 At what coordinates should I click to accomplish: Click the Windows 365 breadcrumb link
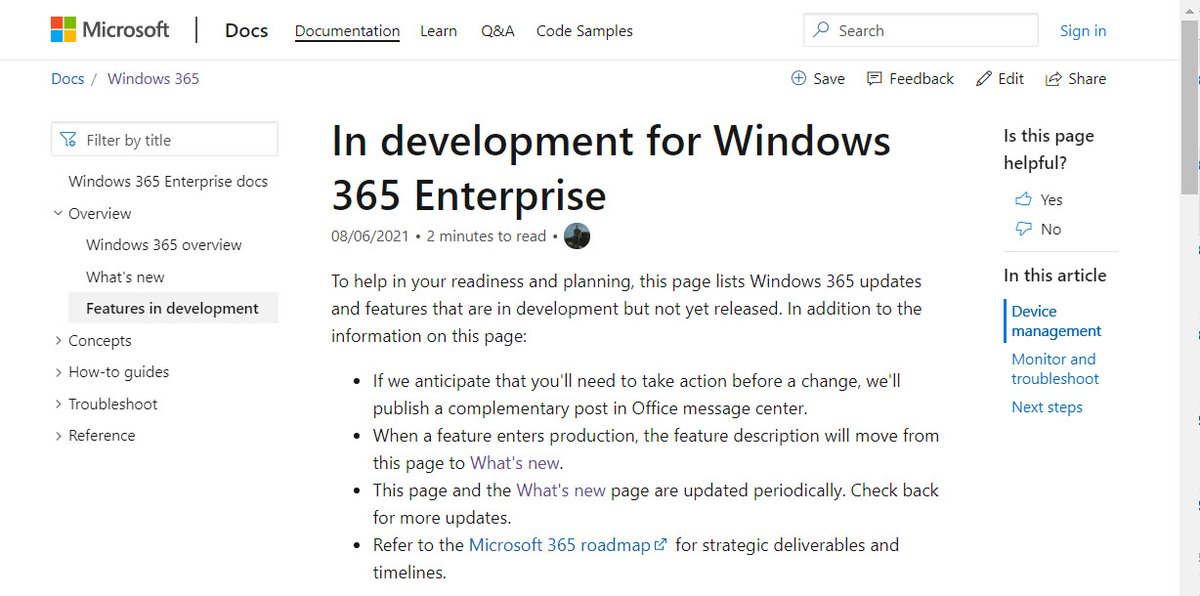pyautogui.click(x=153, y=78)
